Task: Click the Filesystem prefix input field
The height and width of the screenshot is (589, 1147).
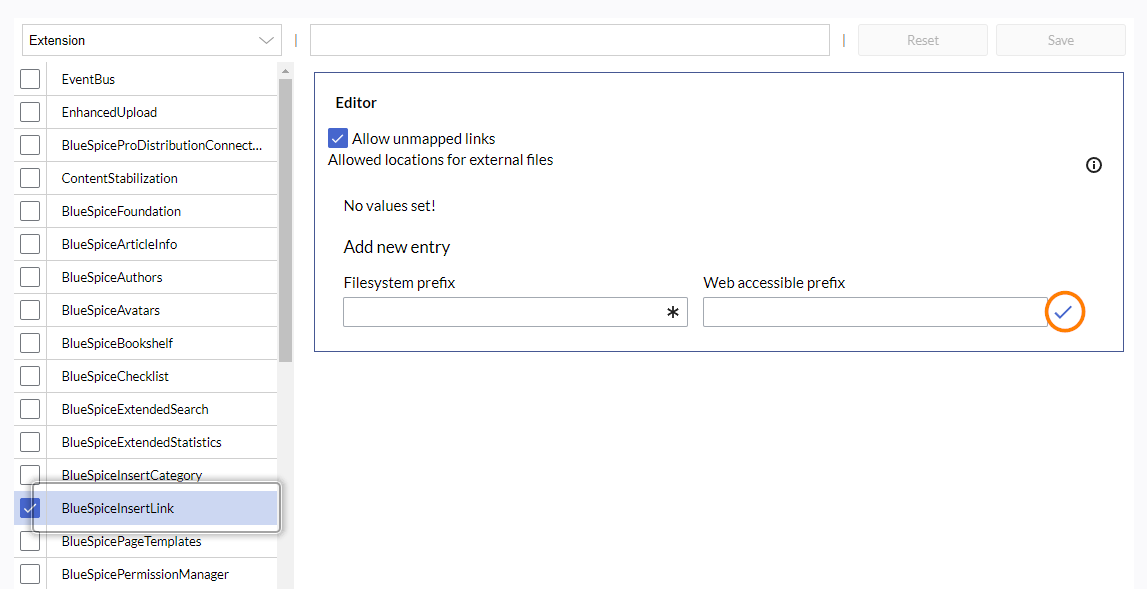Action: click(504, 313)
